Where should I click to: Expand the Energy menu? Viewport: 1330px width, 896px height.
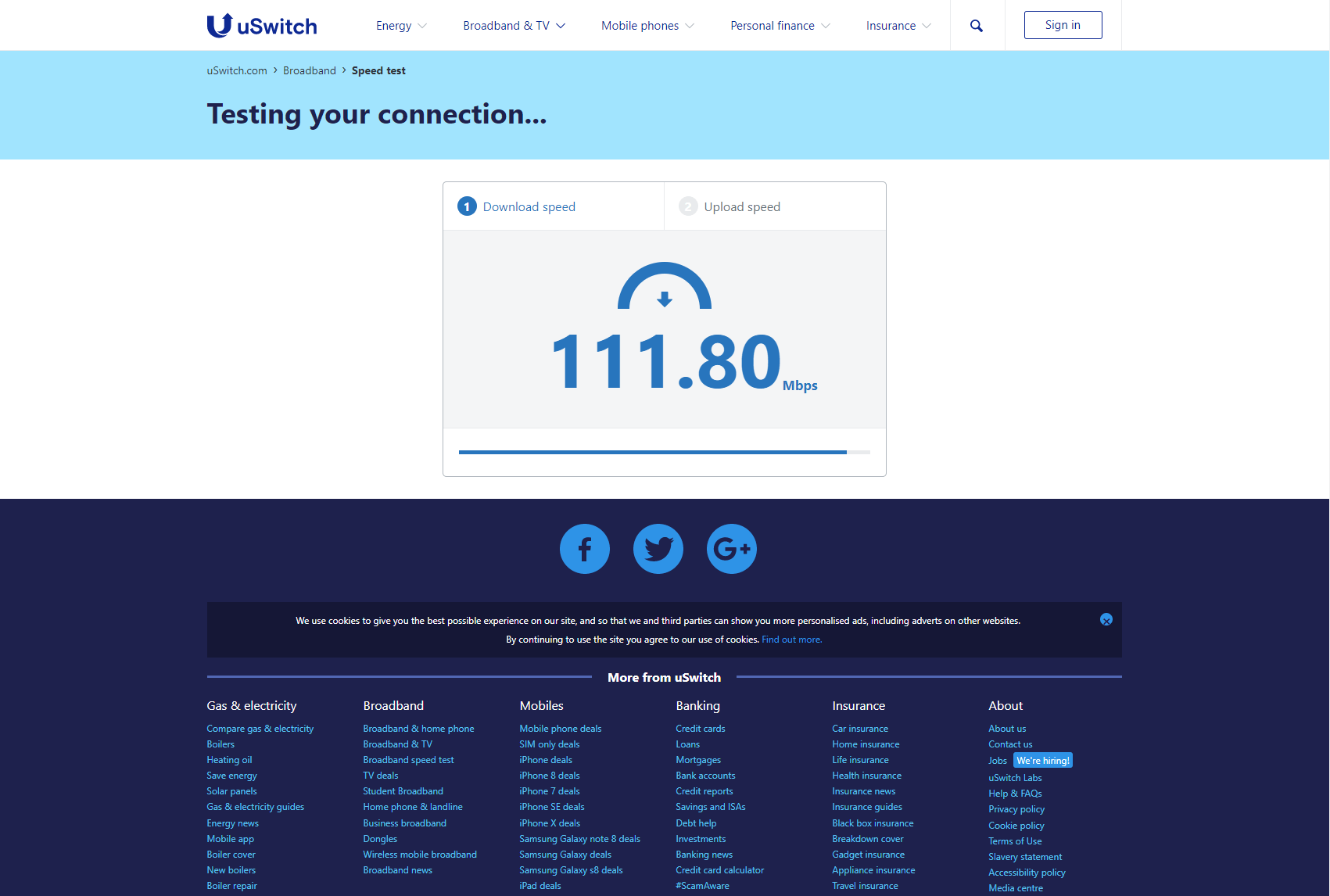click(x=401, y=26)
